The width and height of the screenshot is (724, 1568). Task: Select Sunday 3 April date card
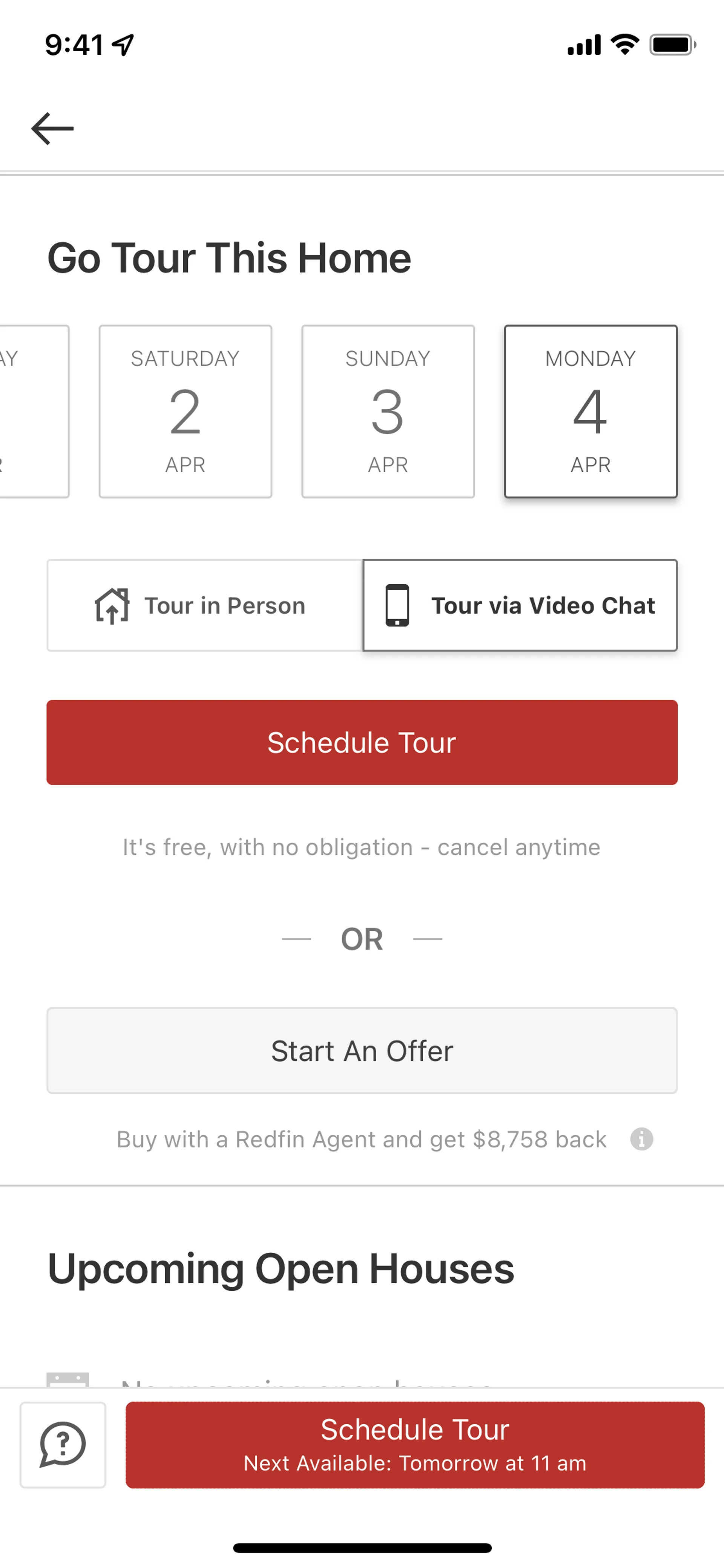388,412
